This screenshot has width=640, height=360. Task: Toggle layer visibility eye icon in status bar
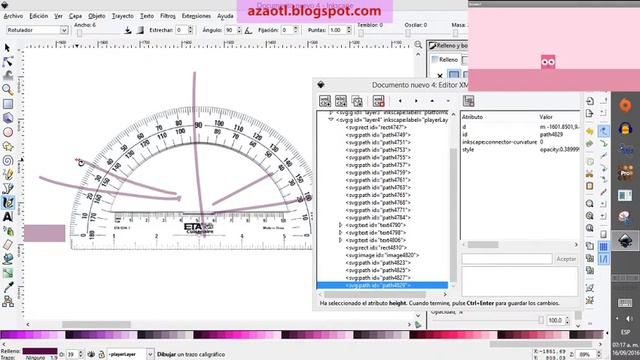[x=91, y=354]
